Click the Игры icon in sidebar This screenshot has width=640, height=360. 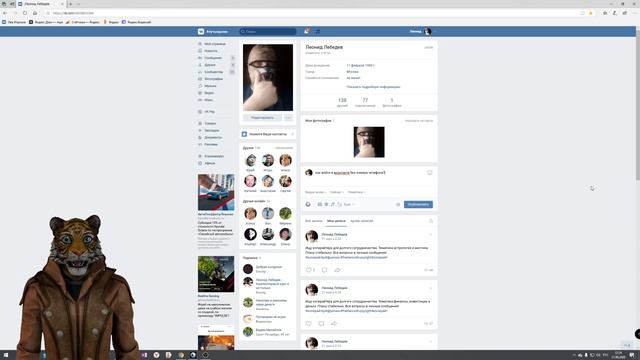point(200,100)
